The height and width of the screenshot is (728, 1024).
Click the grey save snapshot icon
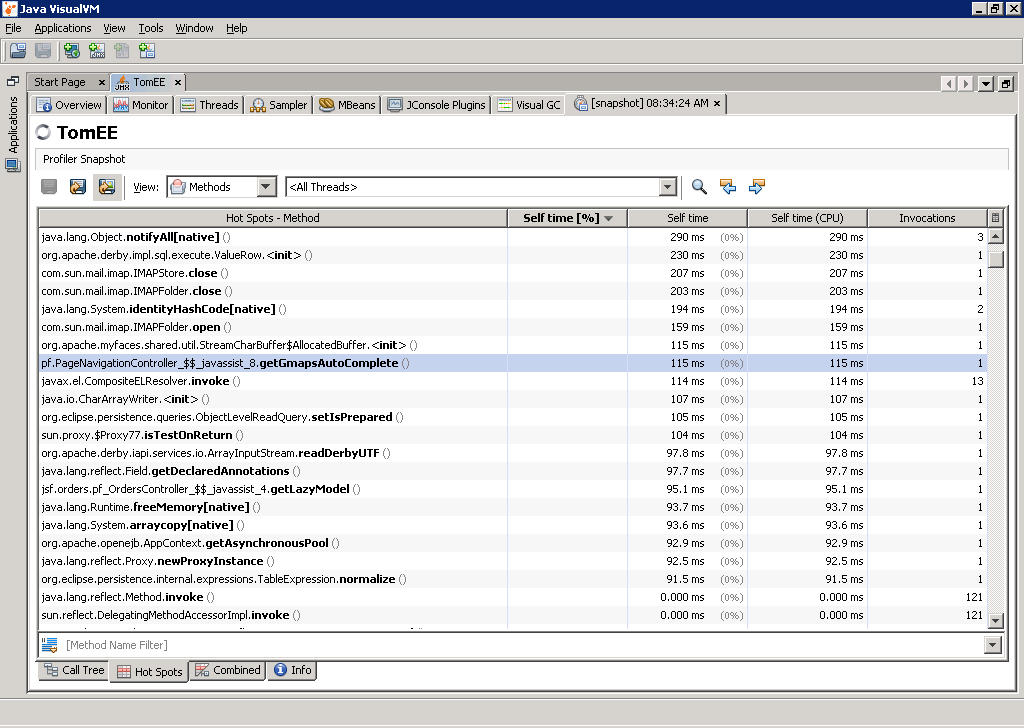tap(49, 187)
